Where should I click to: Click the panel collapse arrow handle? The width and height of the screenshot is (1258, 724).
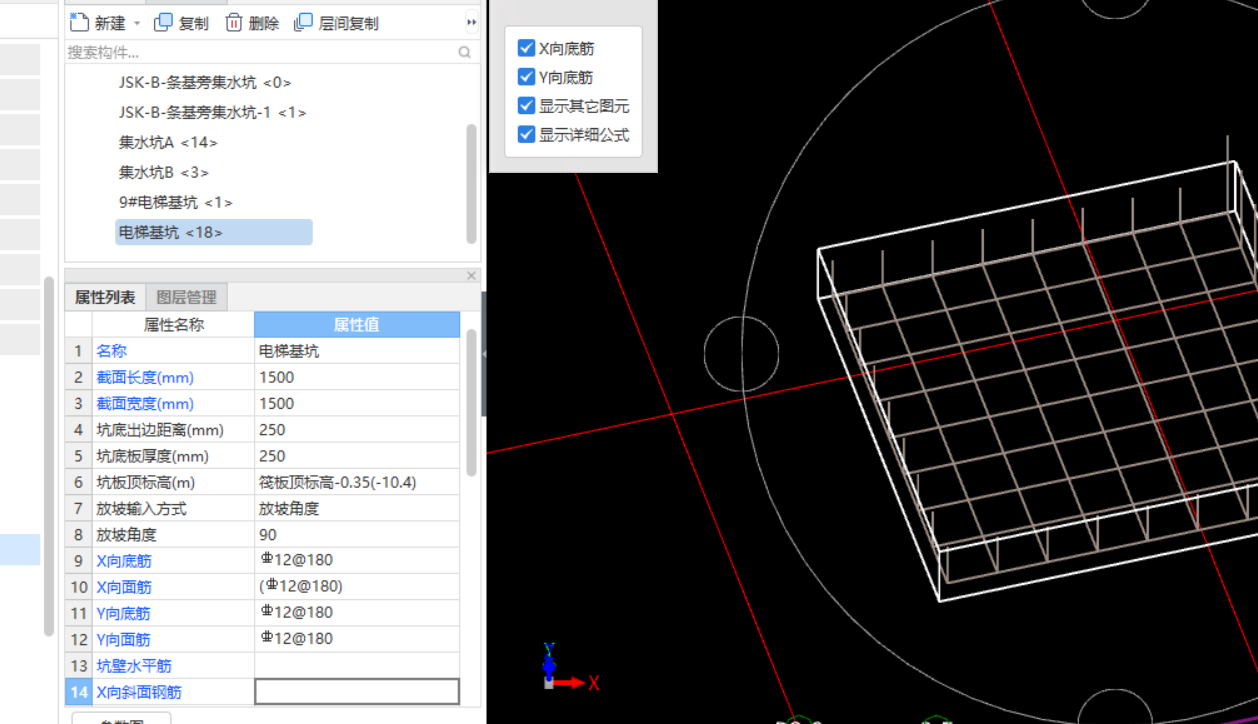(484, 354)
